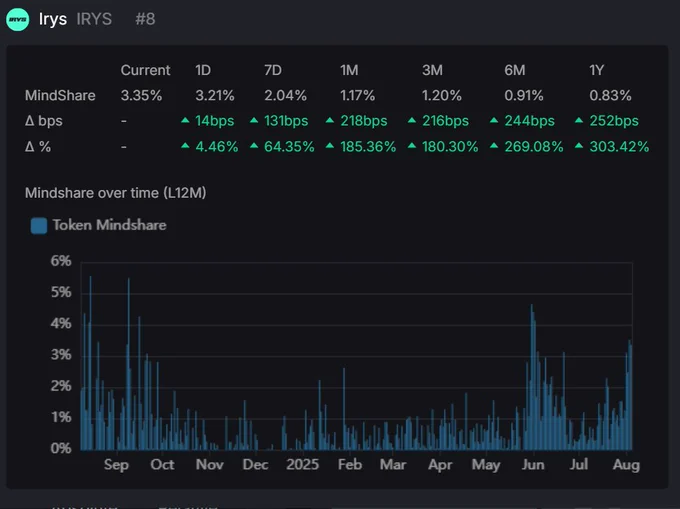The width and height of the screenshot is (680, 509).
Task: Click the Mindshare over time (L12M) heading
Action: click(x=115, y=193)
